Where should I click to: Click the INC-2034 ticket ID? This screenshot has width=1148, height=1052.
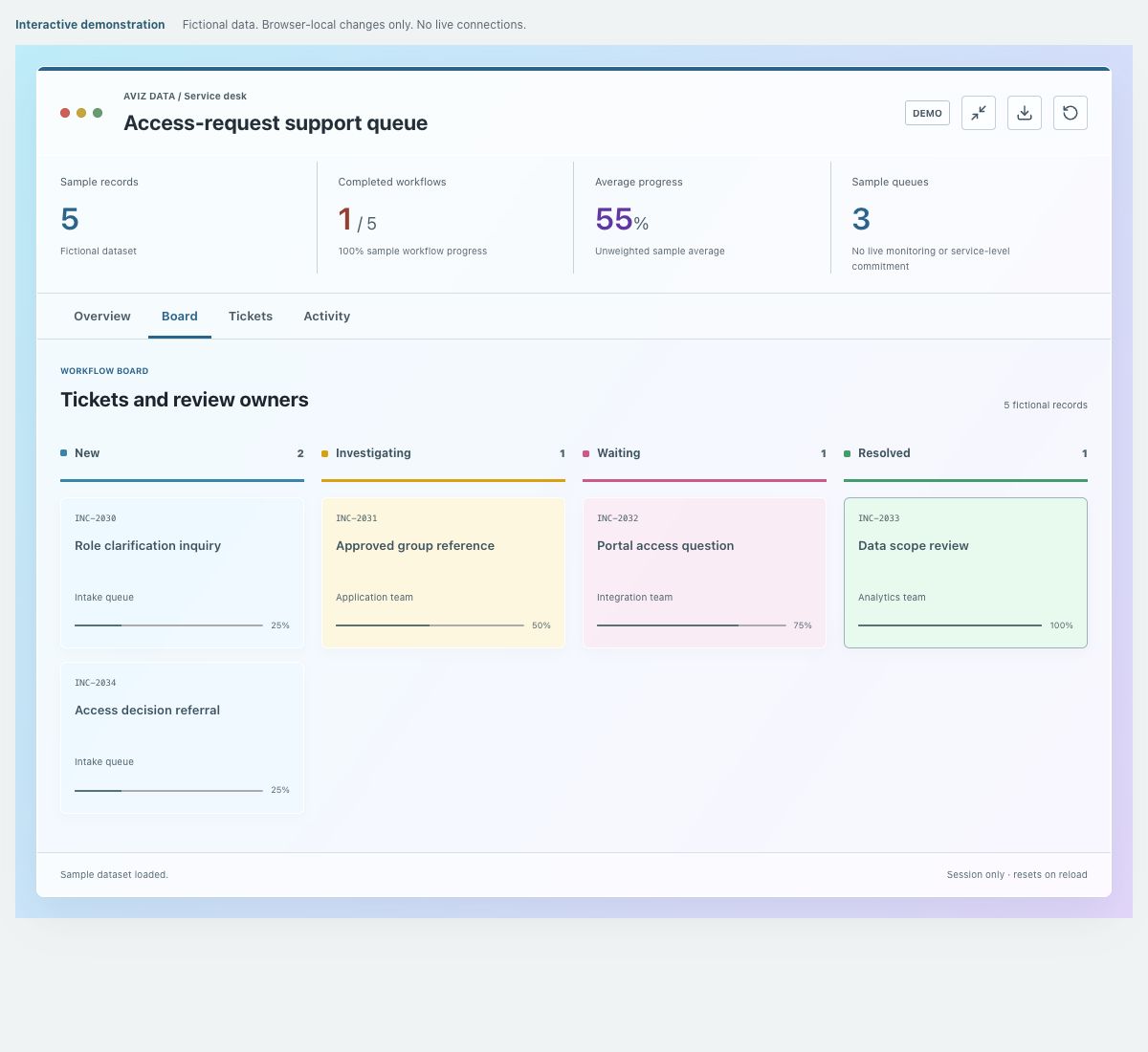96,683
